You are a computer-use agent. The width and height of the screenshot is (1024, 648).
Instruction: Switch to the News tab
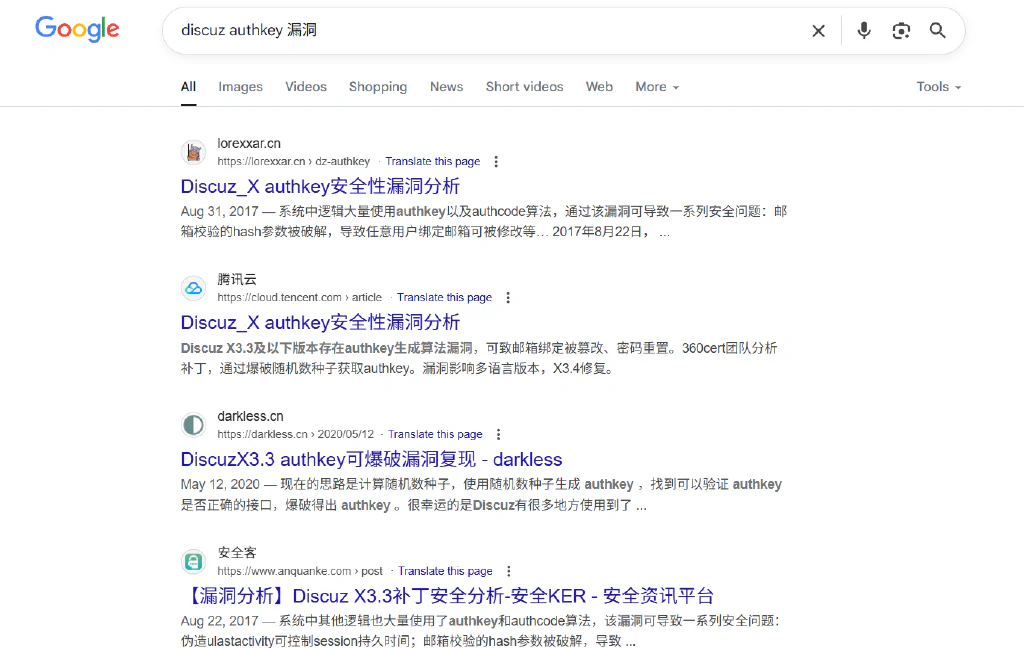point(446,87)
